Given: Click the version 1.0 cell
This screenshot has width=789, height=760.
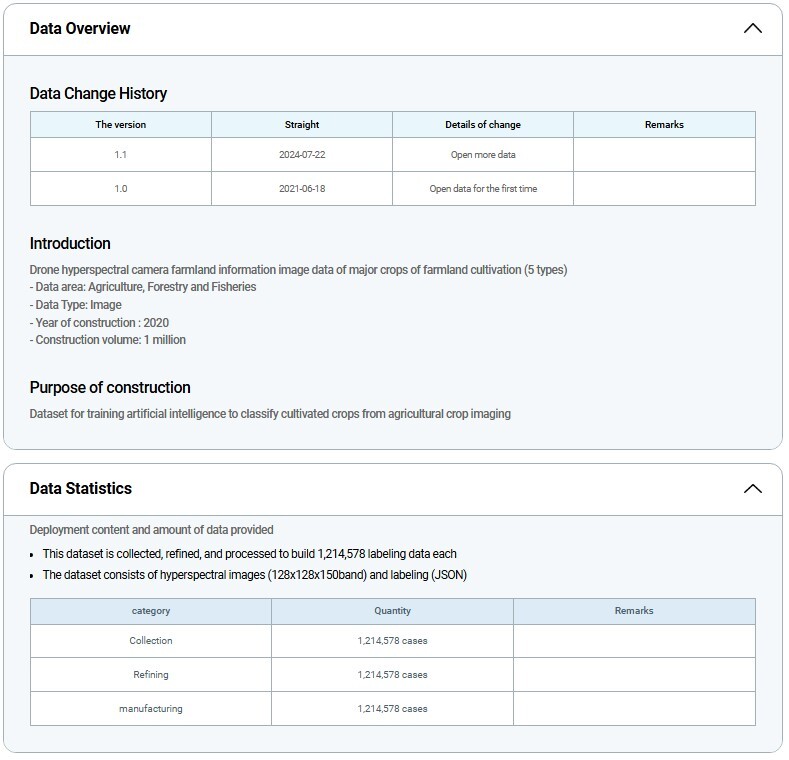Looking at the screenshot, I should [x=121, y=189].
